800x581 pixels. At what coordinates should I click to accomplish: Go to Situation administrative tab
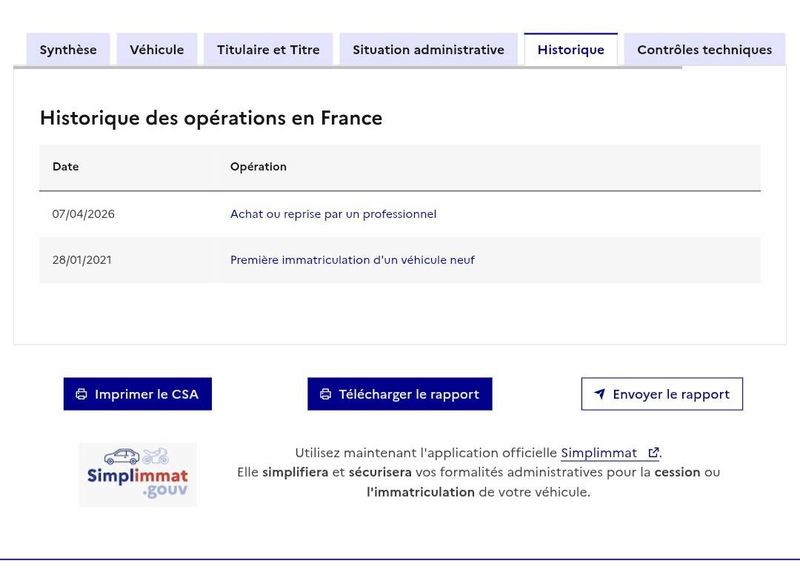(429, 49)
